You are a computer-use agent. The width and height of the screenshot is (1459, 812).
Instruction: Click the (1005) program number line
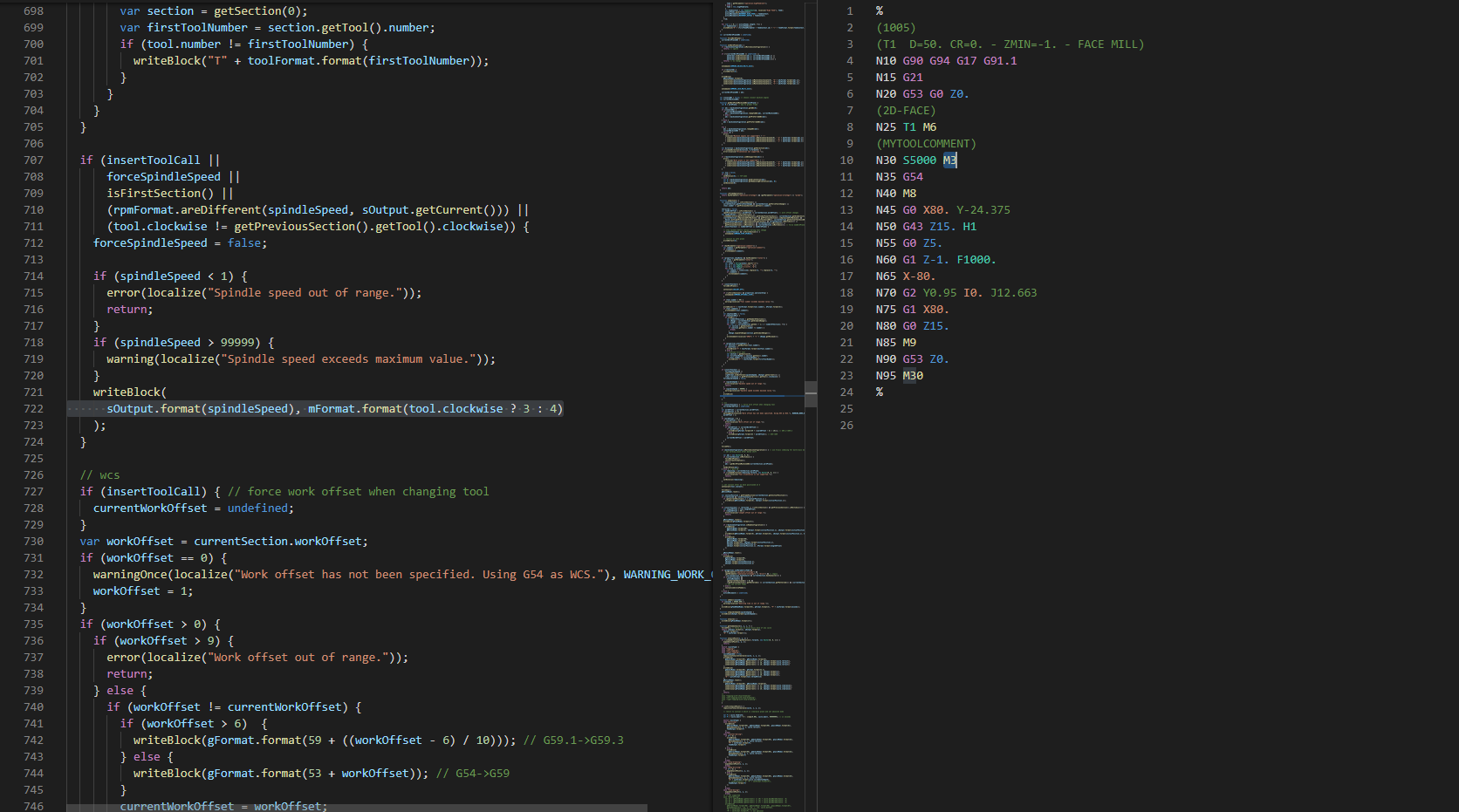pyautogui.click(x=895, y=28)
